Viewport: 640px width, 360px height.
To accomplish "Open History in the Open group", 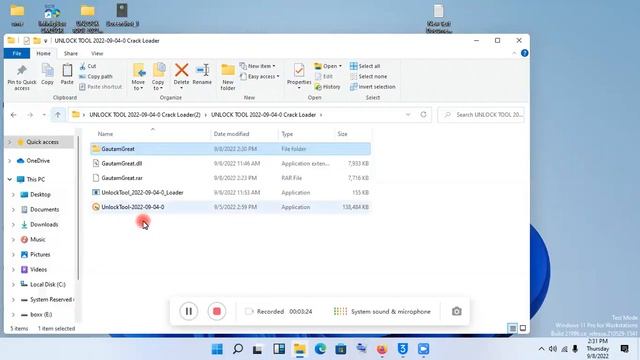I will [327, 87].
